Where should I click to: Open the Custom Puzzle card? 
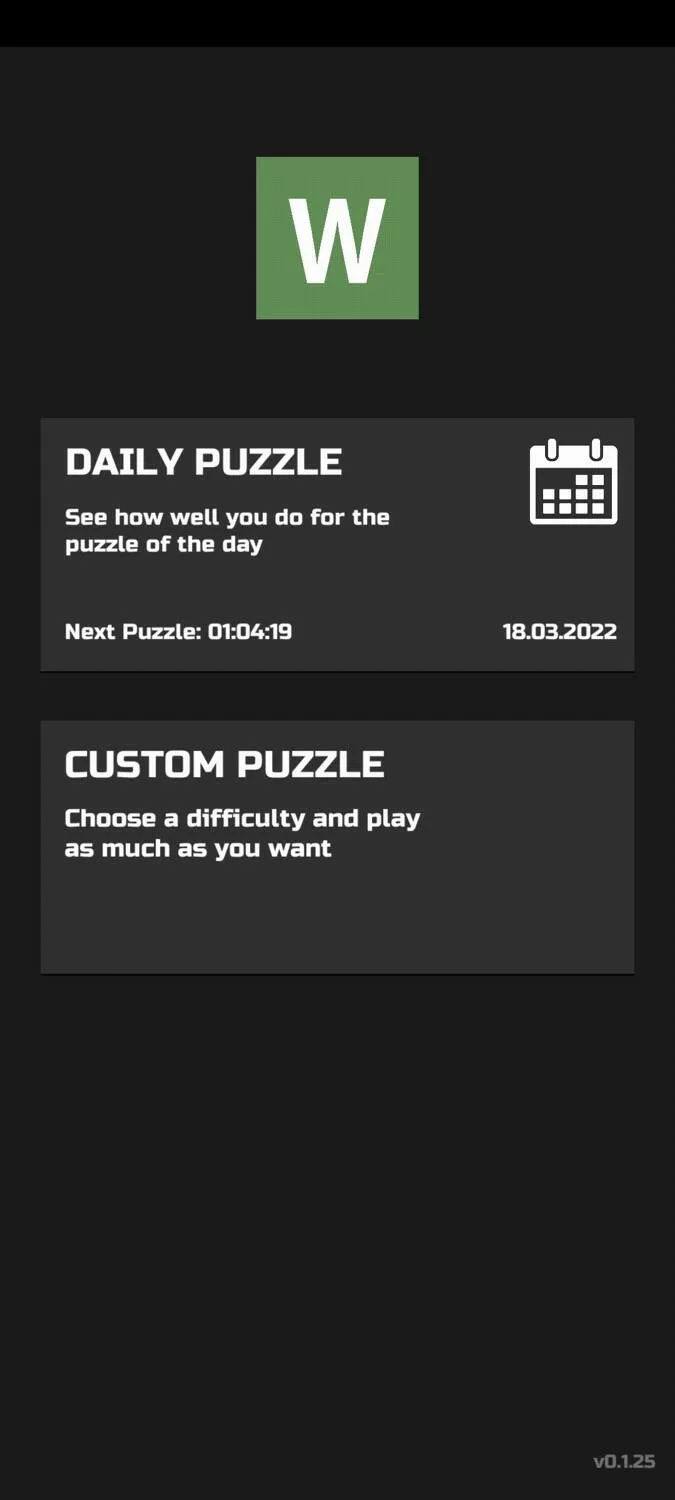click(x=337, y=847)
